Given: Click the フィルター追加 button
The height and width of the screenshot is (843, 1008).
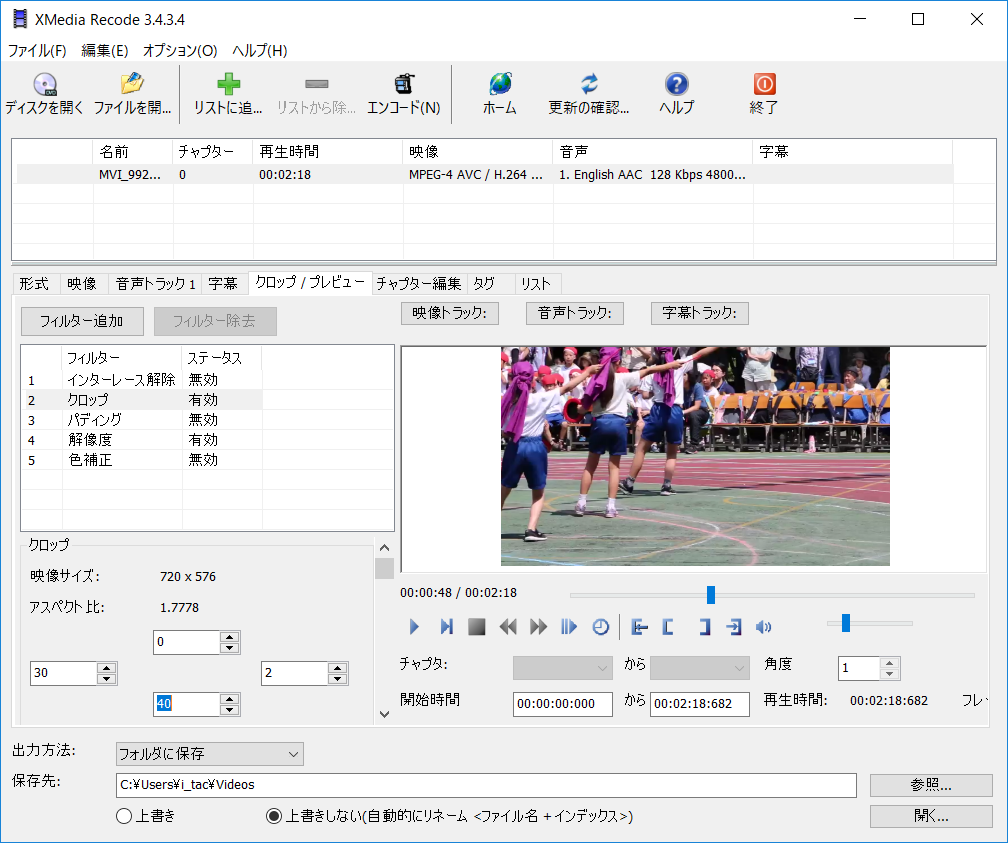Looking at the screenshot, I should point(82,321).
